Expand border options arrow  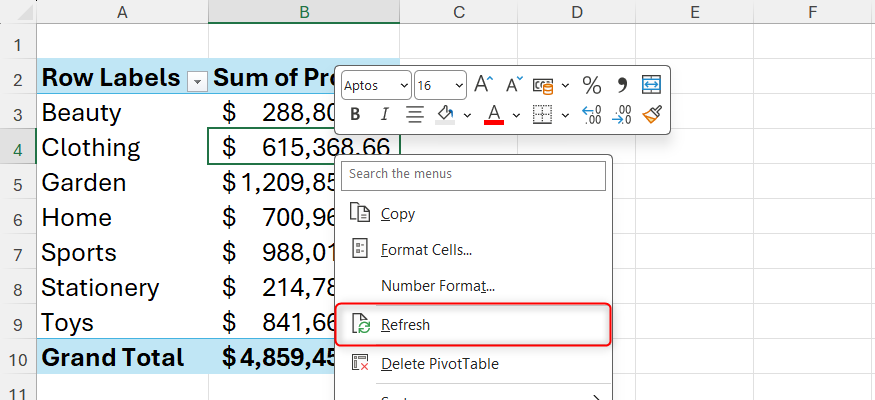click(565, 115)
